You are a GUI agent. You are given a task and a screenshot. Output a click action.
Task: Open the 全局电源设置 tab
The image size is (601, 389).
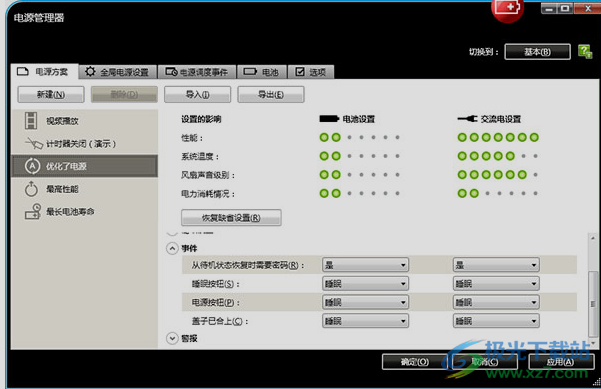[118, 72]
